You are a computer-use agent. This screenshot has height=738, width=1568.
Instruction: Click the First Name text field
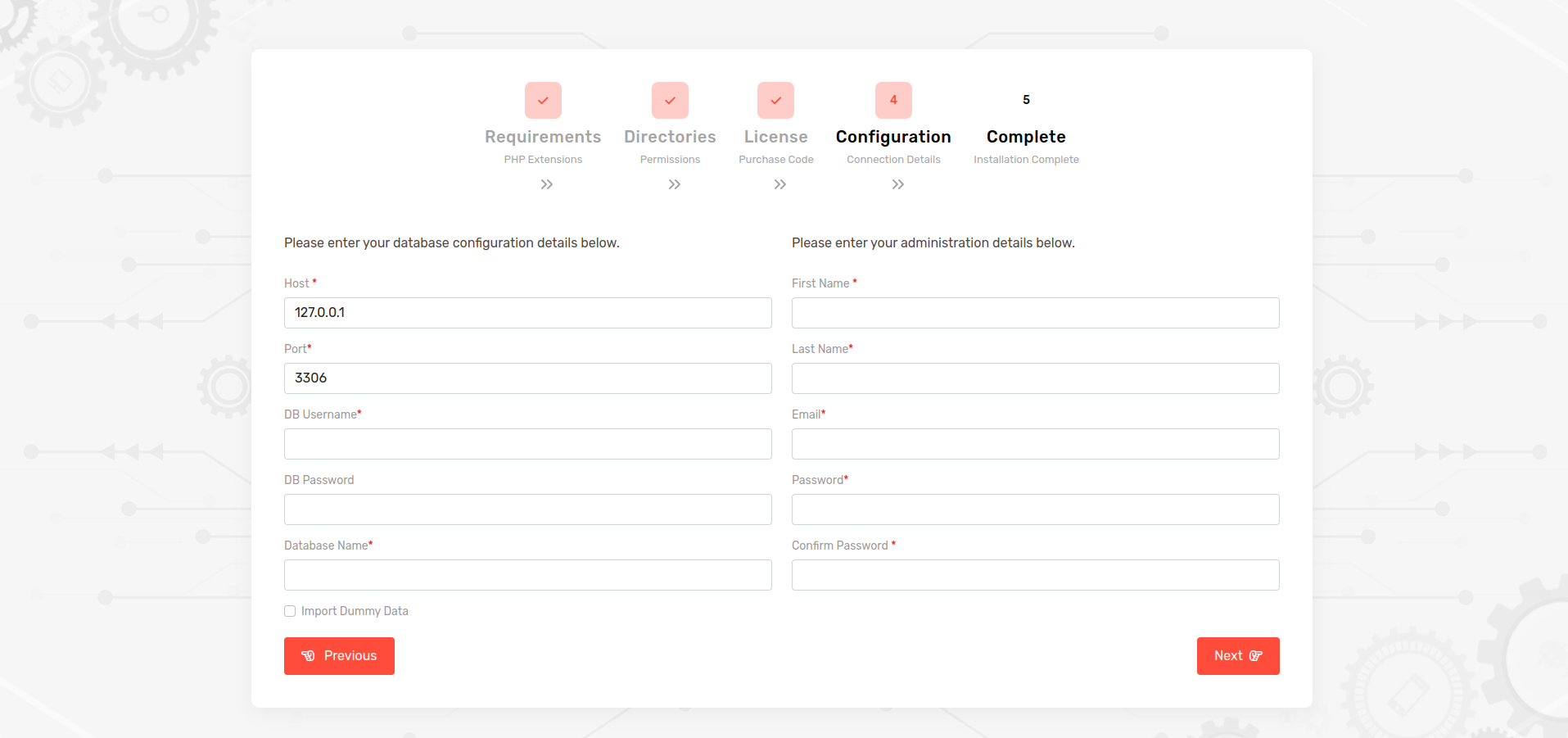tap(1035, 313)
